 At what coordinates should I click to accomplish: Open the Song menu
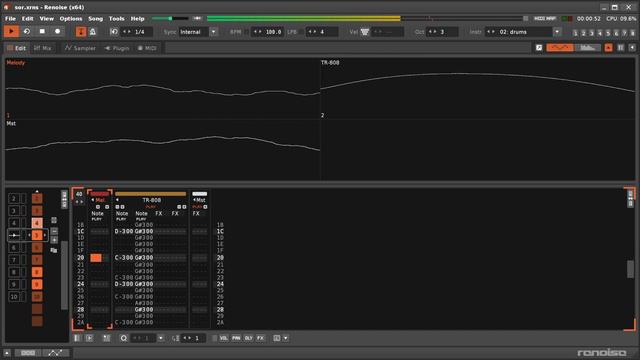pos(96,19)
